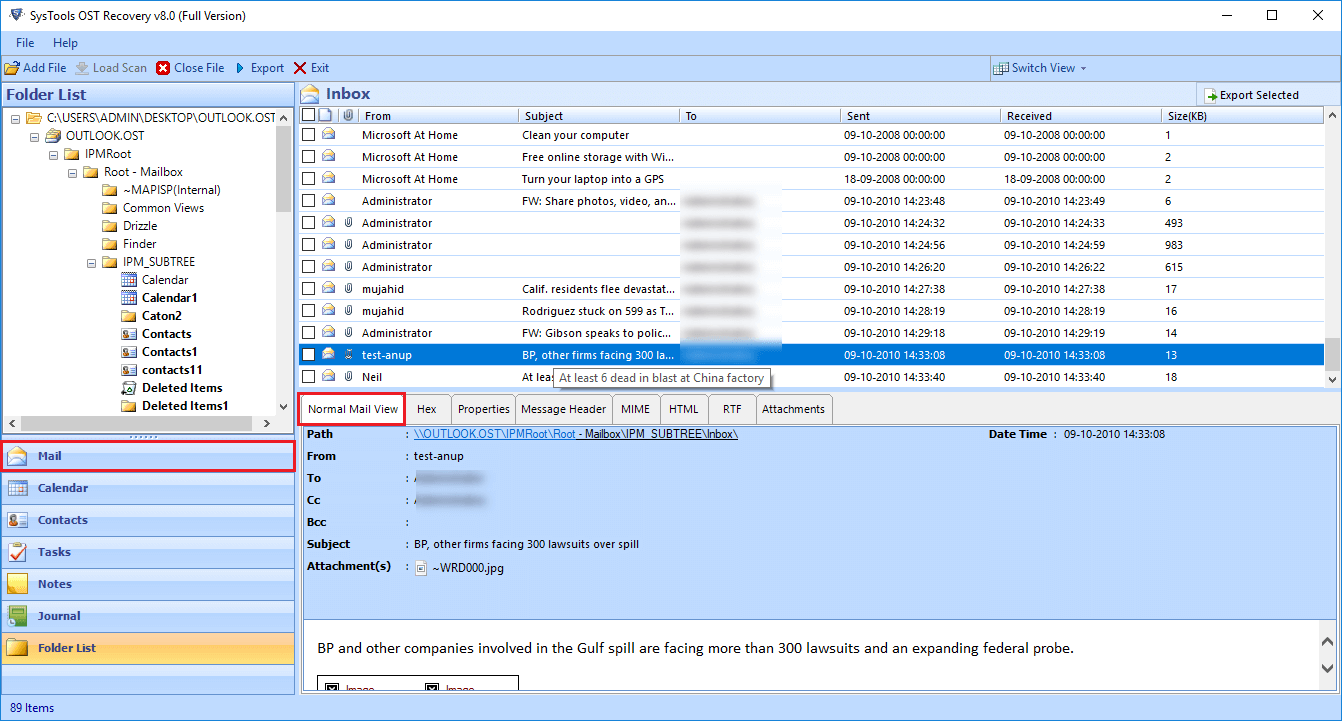Check the box for 'FW: Gibson speaks' email
The height and width of the screenshot is (721, 1342).
coord(309,333)
